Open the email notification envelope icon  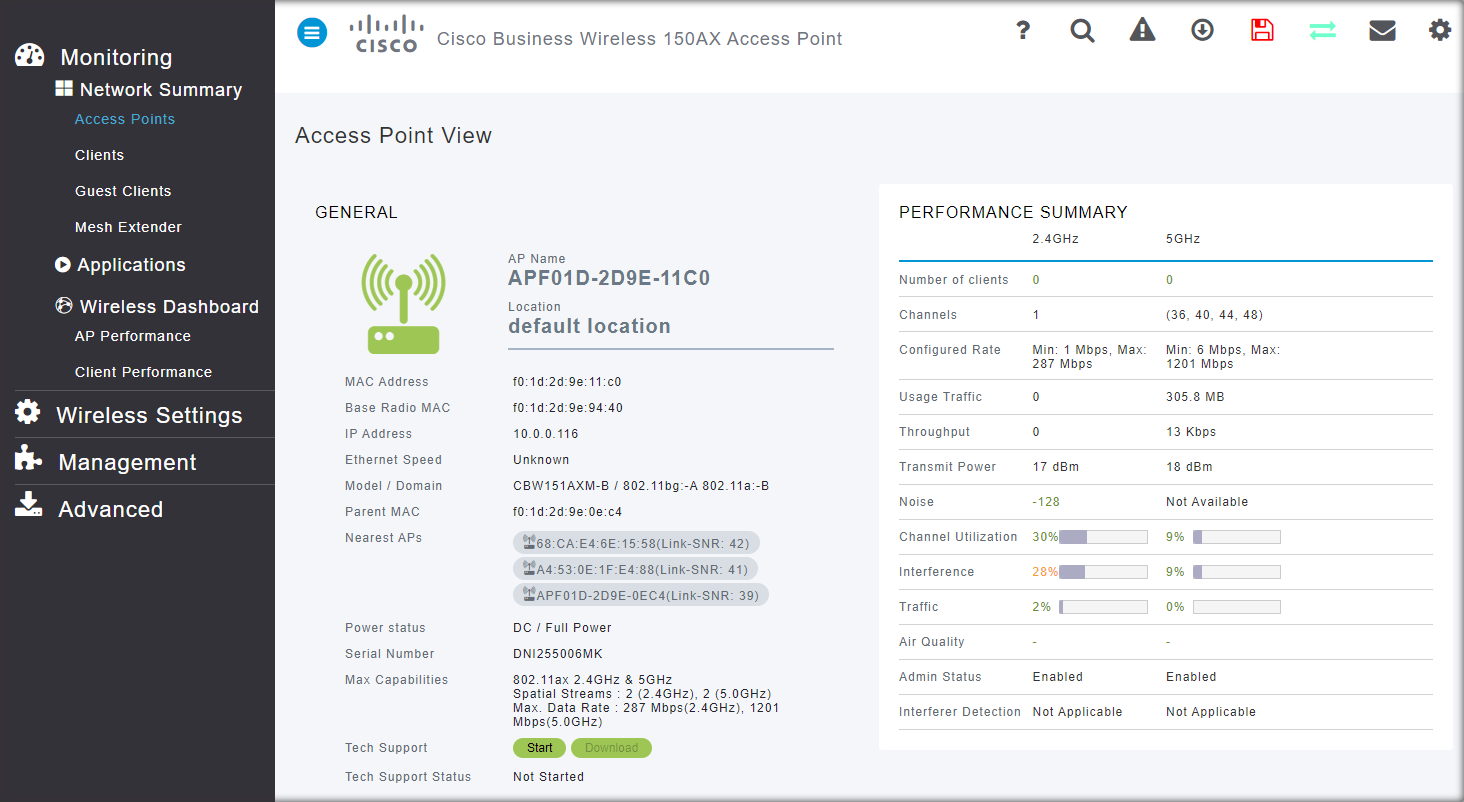pos(1382,30)
